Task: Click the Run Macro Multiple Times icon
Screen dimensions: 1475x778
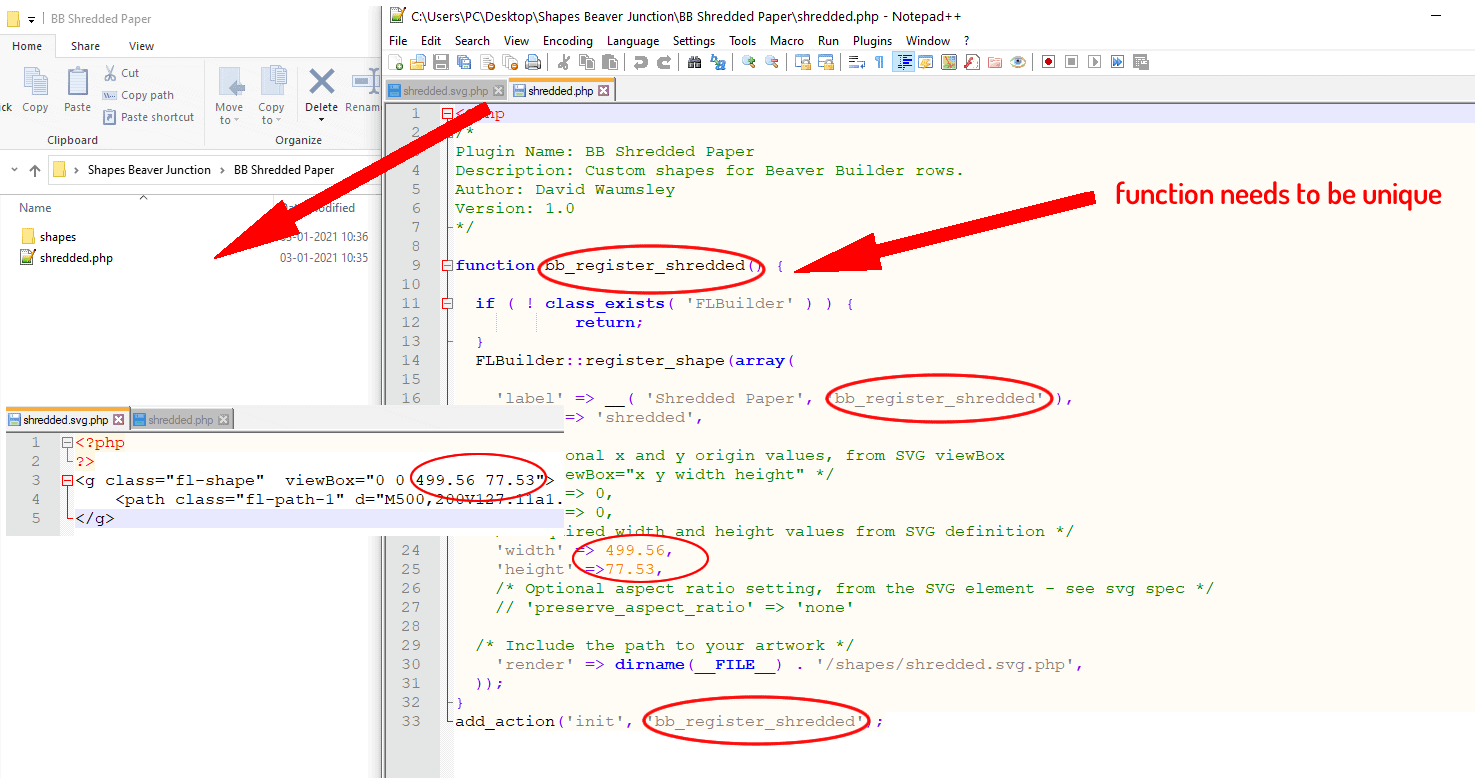Action: pyautogui.click(x=1117, y=62)
